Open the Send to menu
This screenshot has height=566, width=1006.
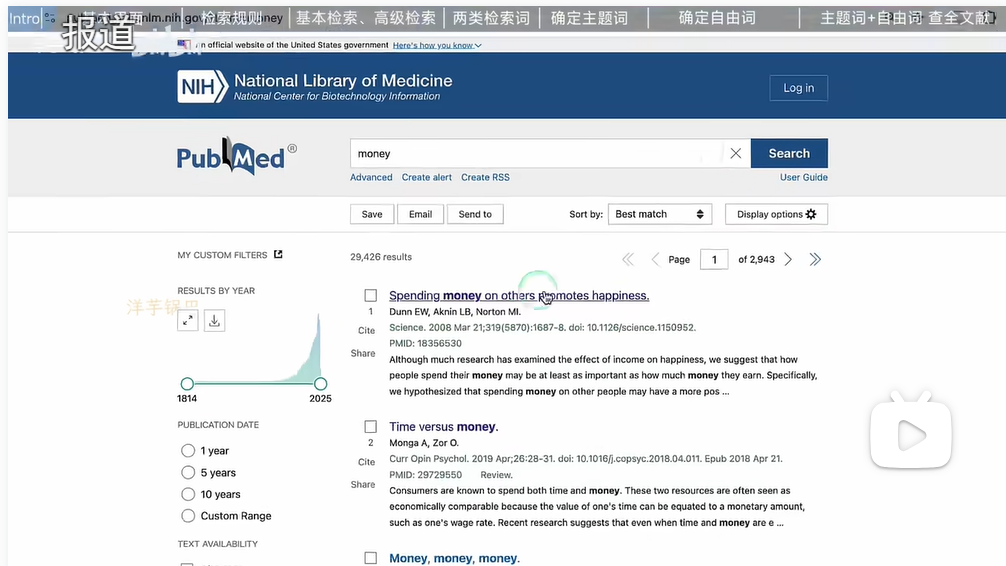pyautogui.click(x=475, y=214)
